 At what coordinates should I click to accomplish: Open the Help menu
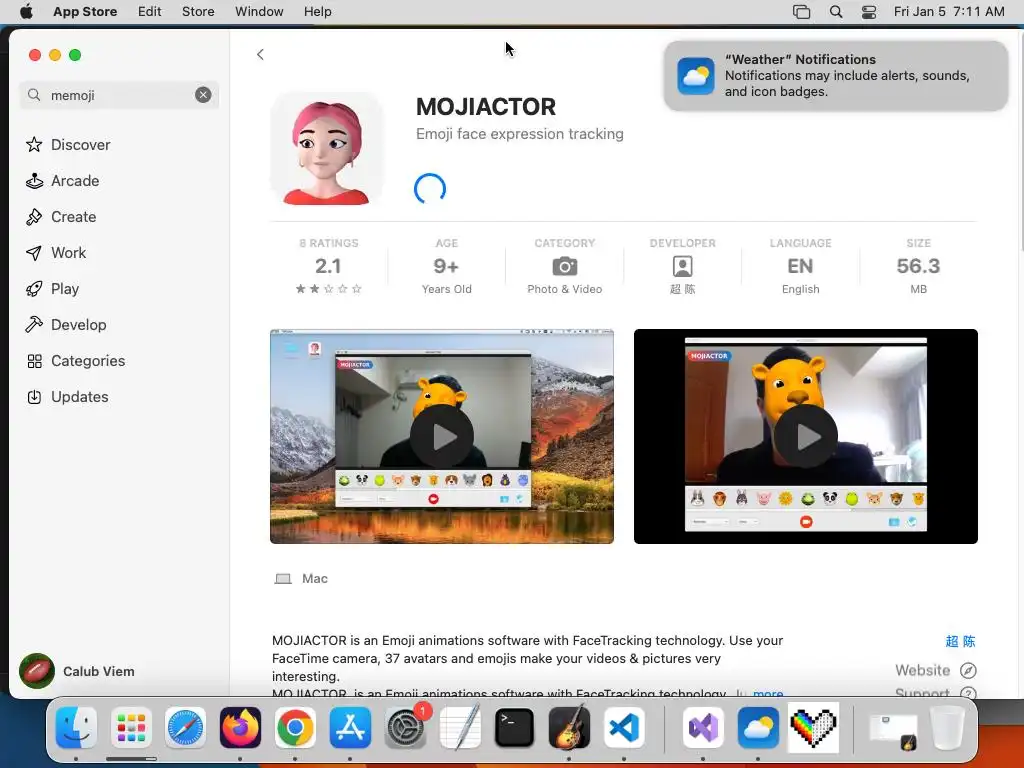(x=317, y=12)
